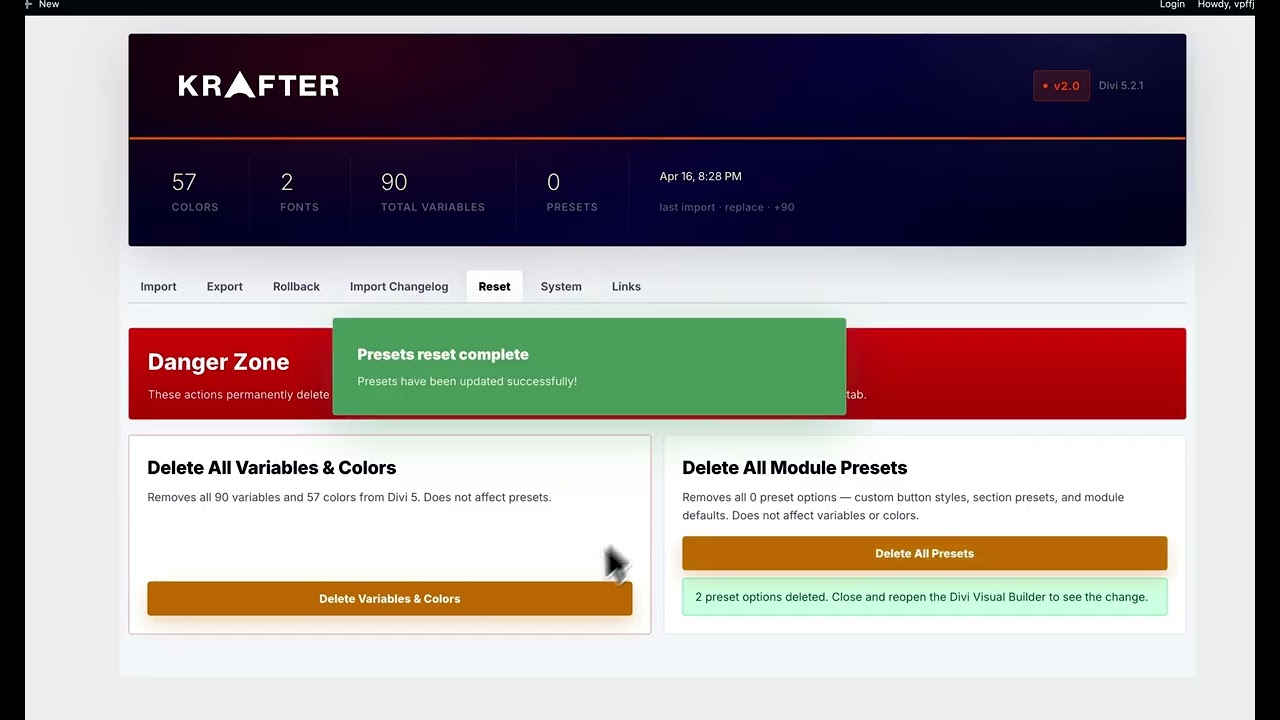Screen dimensions: 1280x720
Task: Click the Danger Zone heading
Action: (218, 362)
